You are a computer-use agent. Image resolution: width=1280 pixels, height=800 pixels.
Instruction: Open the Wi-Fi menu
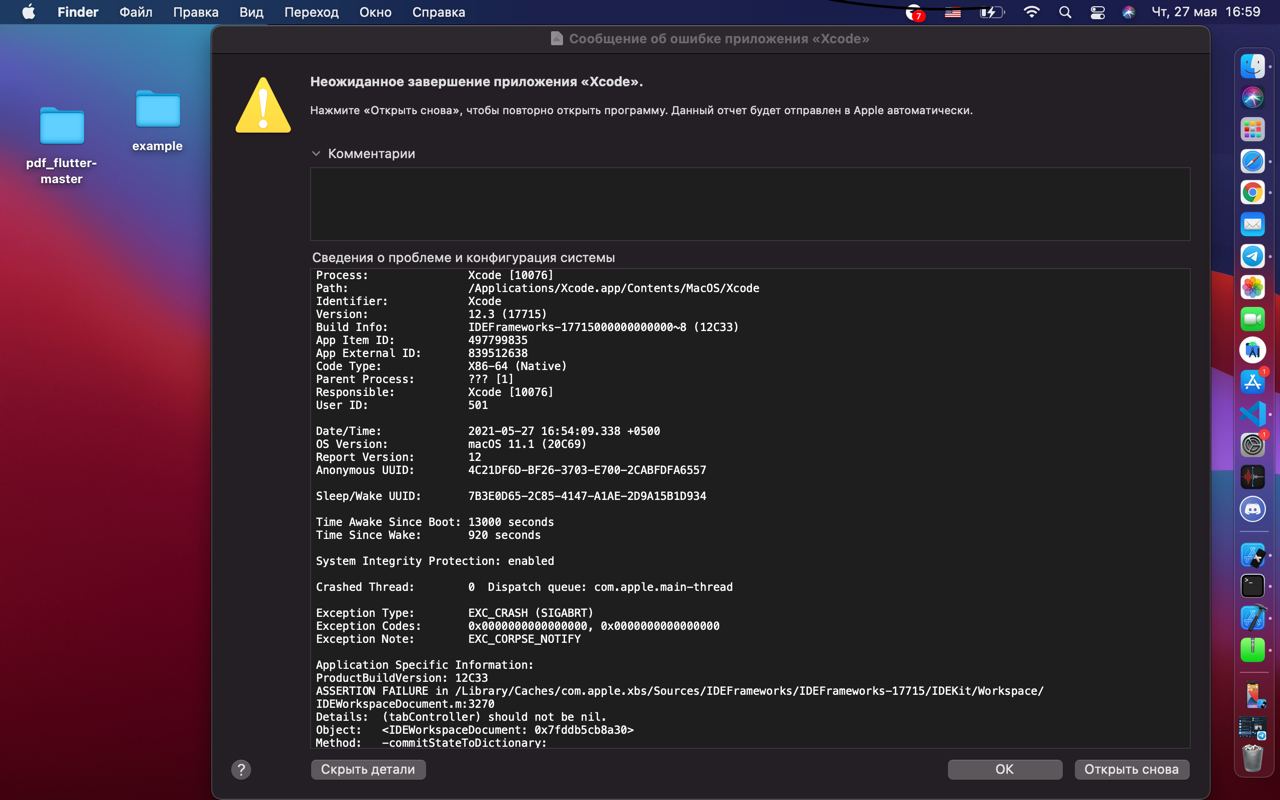pos(1032,12)
